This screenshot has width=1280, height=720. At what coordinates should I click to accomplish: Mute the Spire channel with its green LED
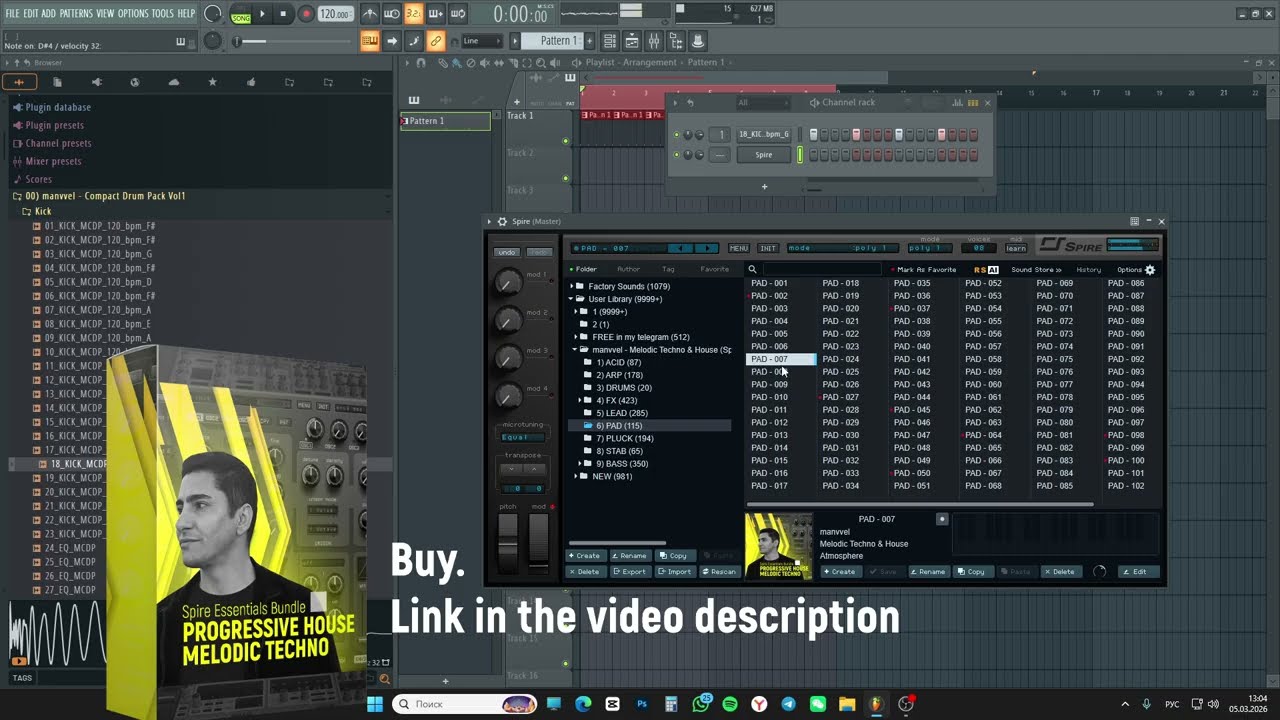pyautogui.click(x=676, y=155)
